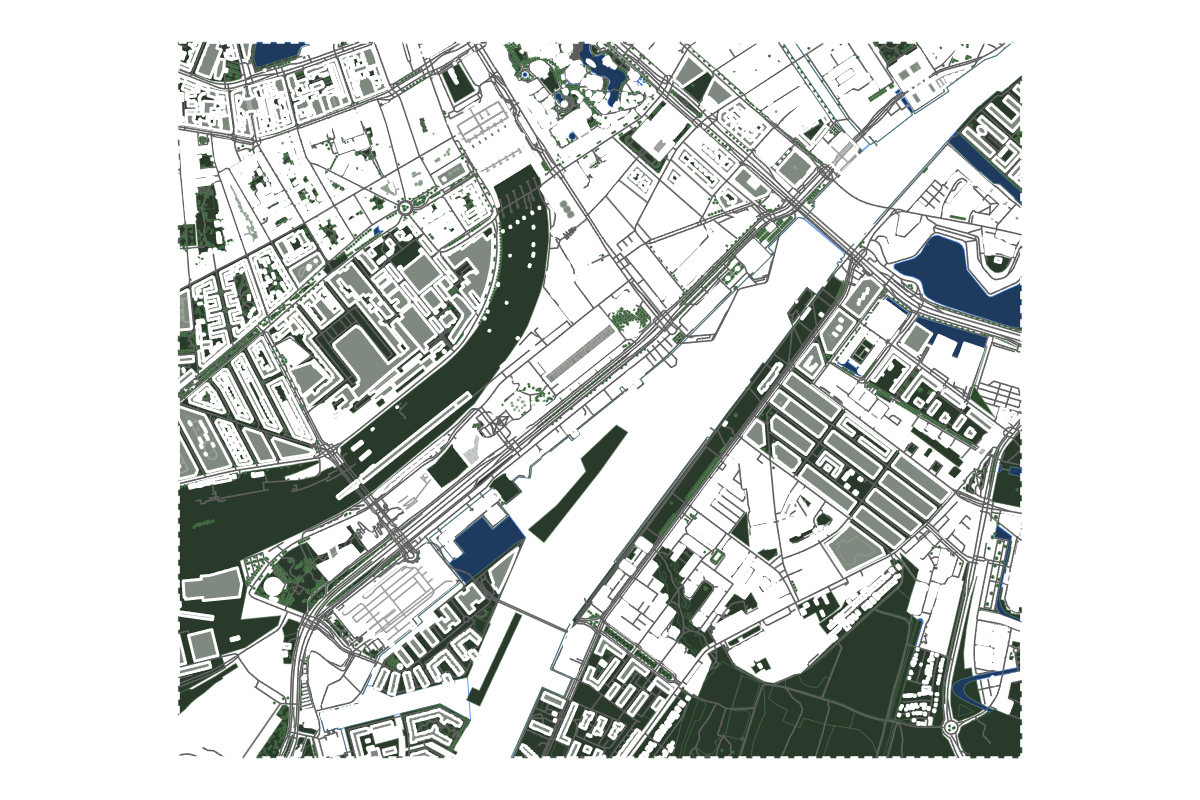The image size is (1200, 800).
Task: Click the long hatched grey strip along the diagonal road
Action: [580, 351]
